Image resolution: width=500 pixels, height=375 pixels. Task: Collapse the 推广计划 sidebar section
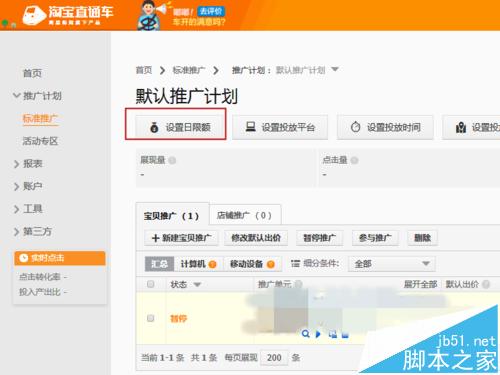(x=17, y=96)
